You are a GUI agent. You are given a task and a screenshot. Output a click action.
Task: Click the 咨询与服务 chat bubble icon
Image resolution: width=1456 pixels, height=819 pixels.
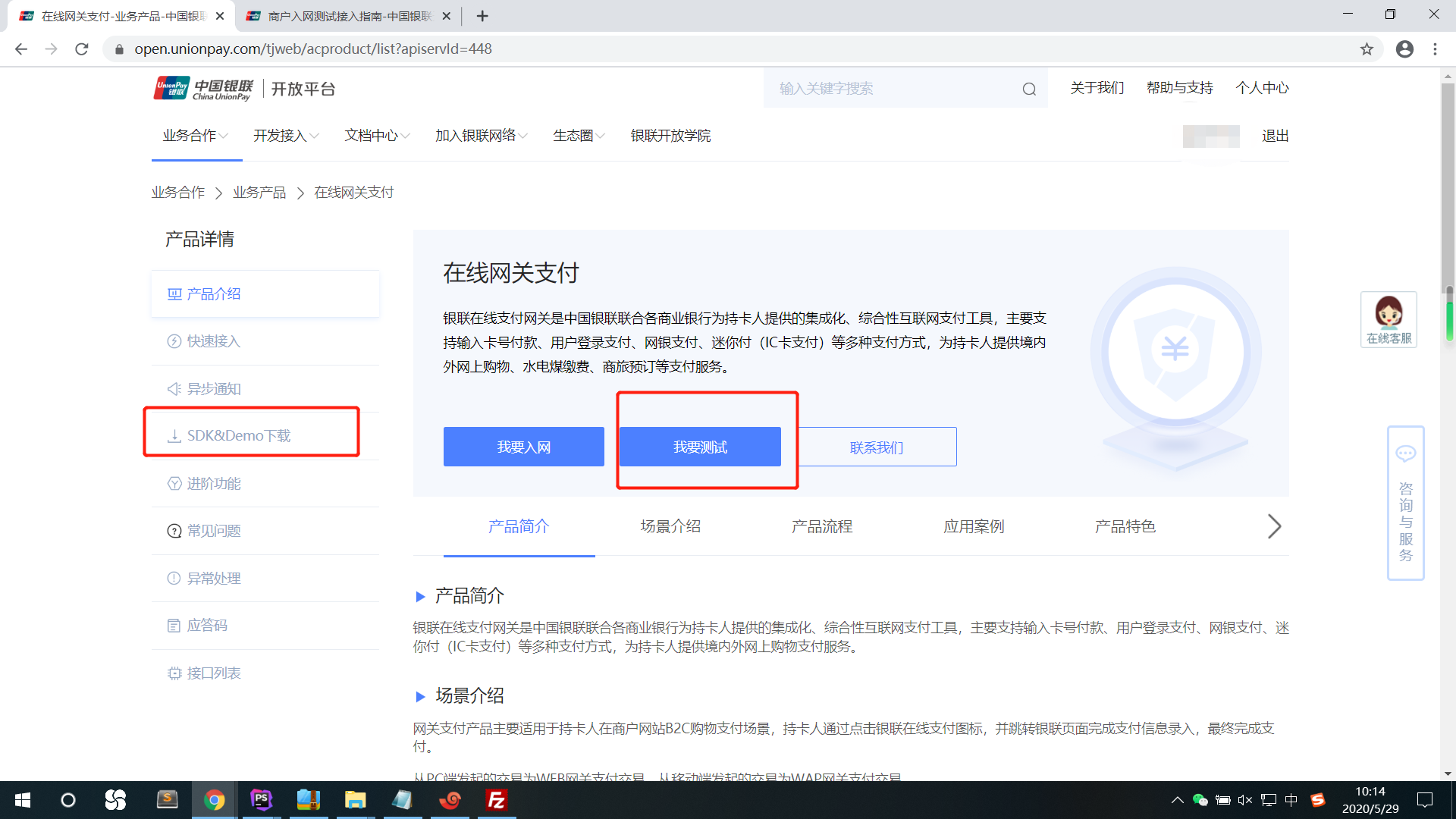point(1407,453)
